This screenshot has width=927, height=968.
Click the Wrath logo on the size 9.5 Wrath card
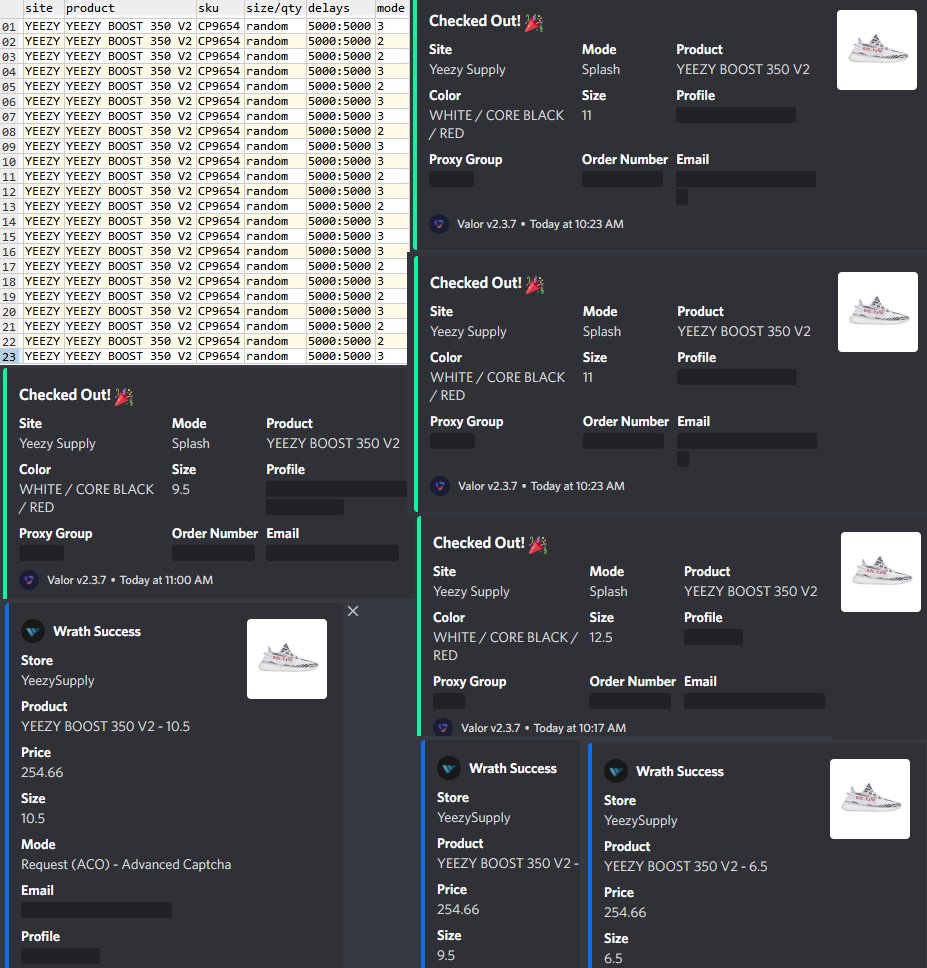449,768
